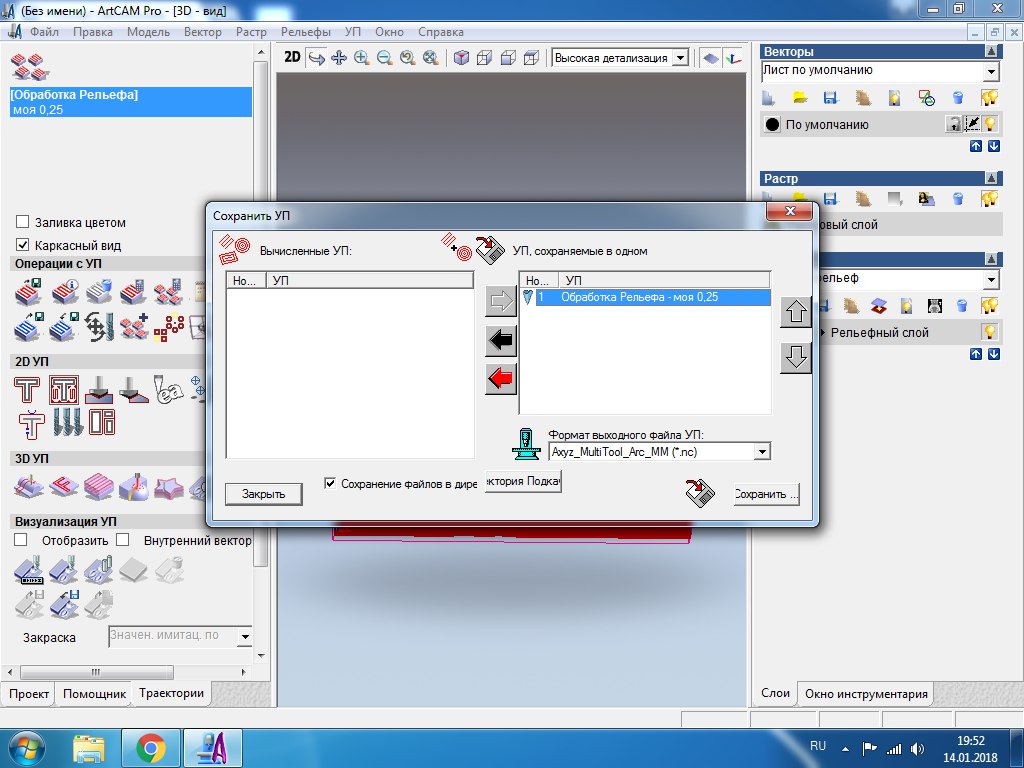Select Обработка Рельефа - моя 0,25 row
The height and width of the screenshot is (768, 1024).
click(x=645, y=297)
